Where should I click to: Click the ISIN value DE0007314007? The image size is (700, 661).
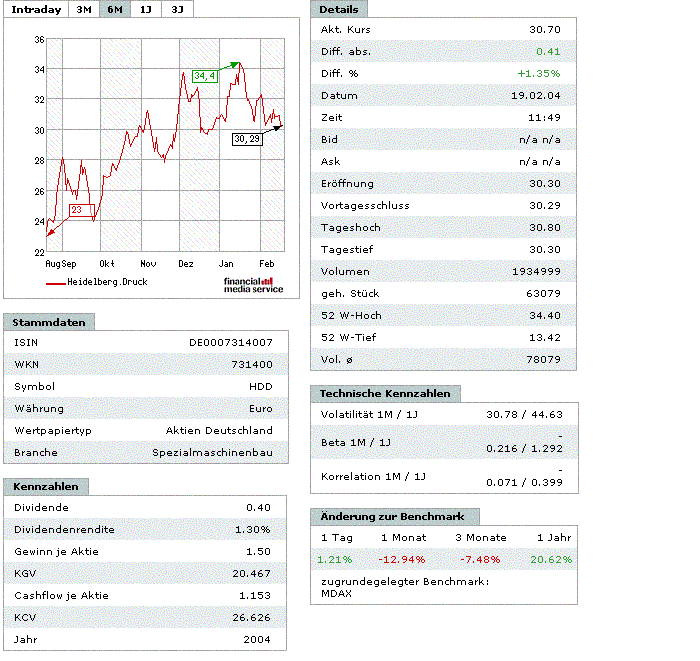[x=230, y=343]
